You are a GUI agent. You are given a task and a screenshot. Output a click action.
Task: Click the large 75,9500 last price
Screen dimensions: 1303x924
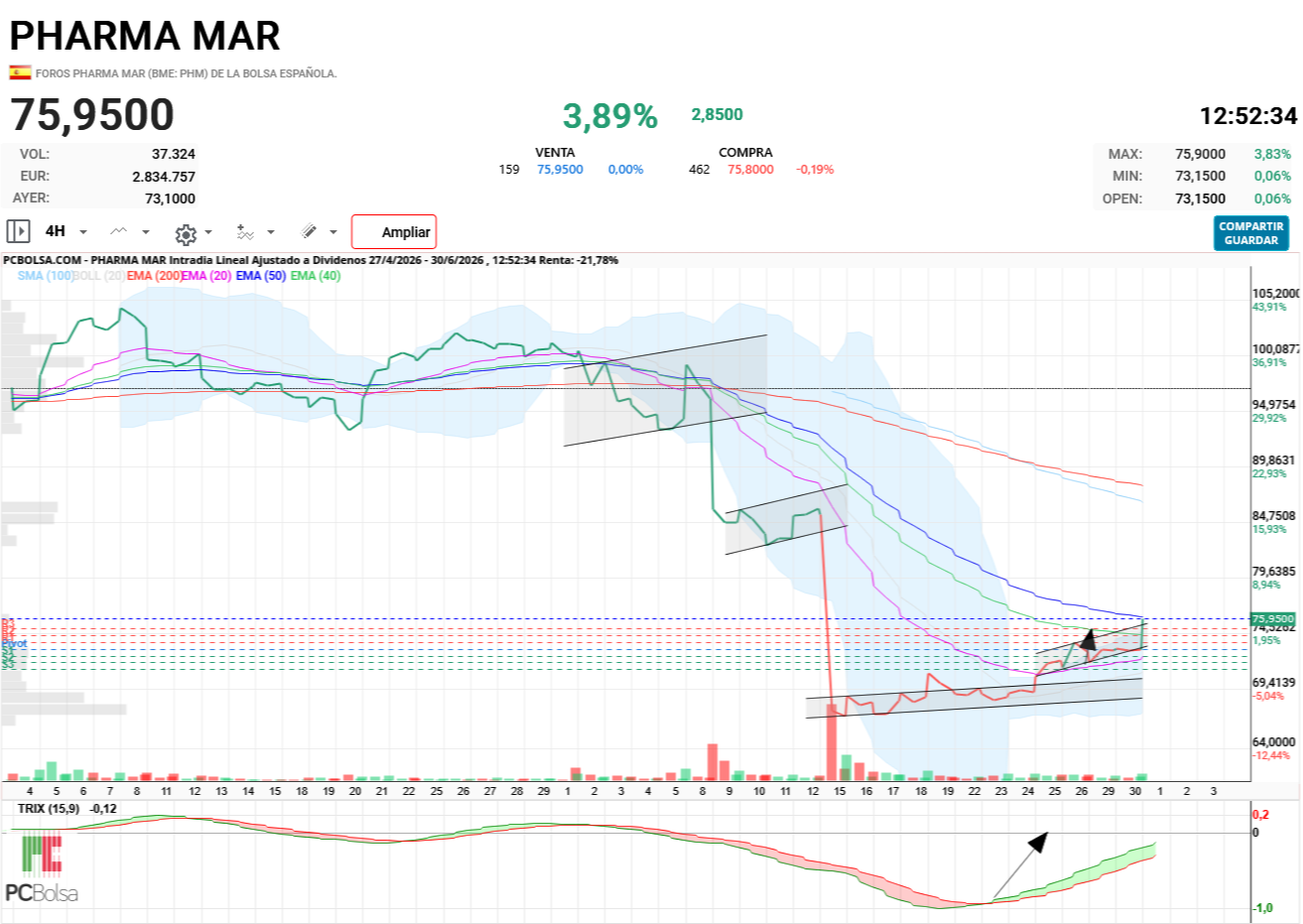pos(92,115)
